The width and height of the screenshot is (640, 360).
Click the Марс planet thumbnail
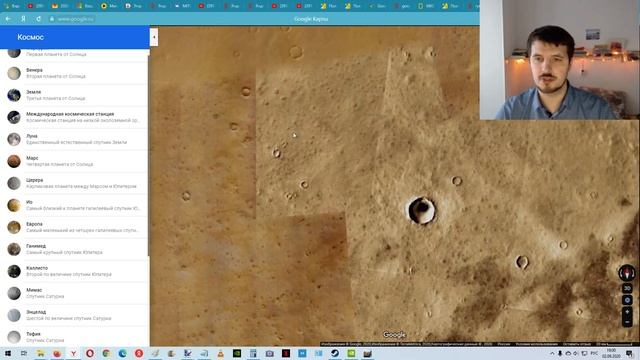tap(14, 161)
